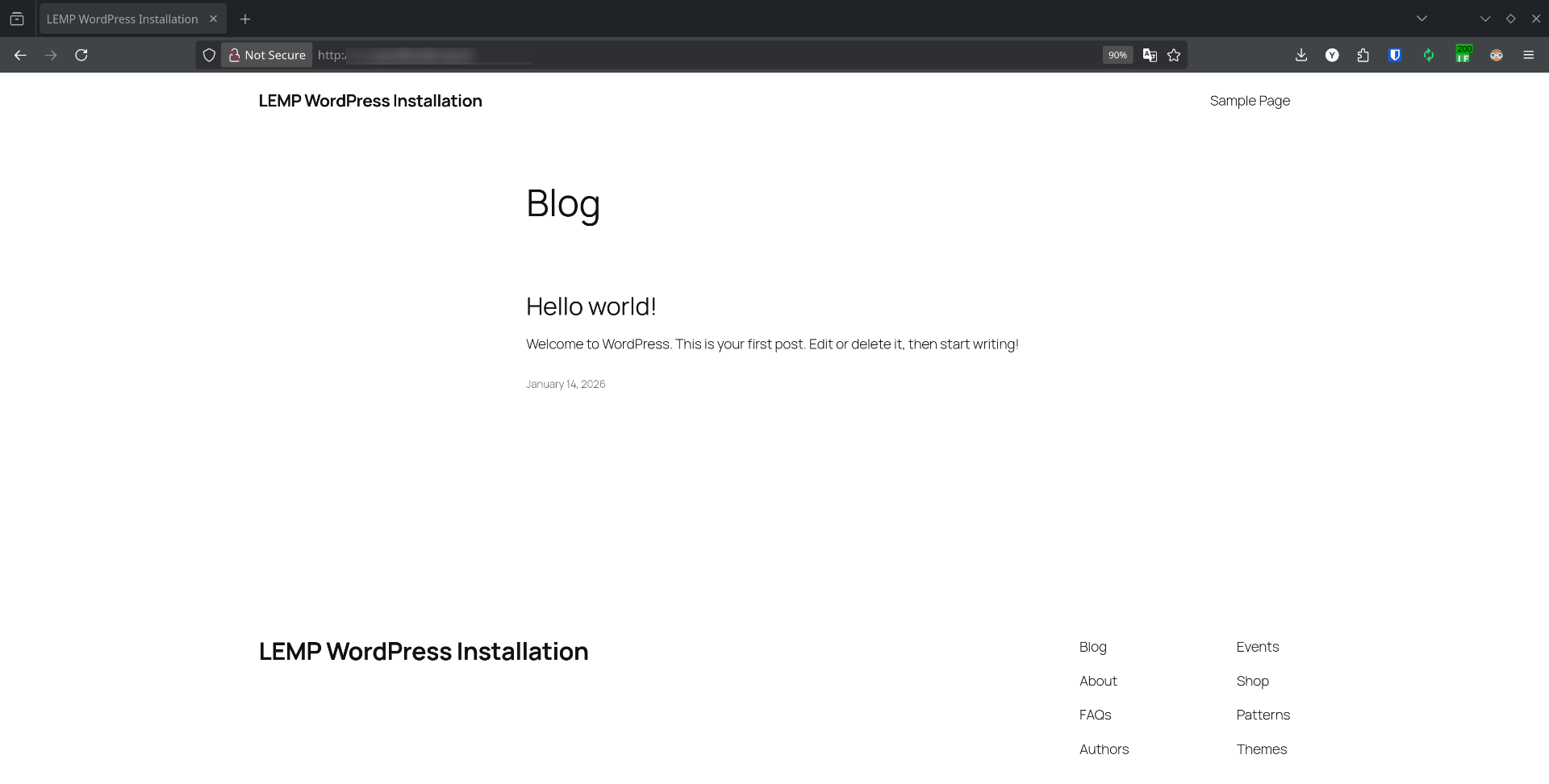Click the FAQs footer link
This screenshot has height=784, width=1549.
(1094, 714)
